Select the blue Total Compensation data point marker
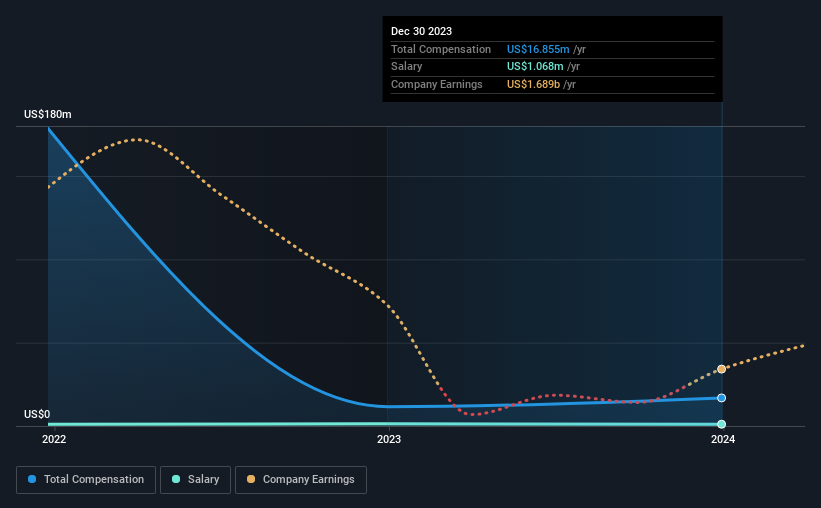The height and width of the screenshot is (508, 821). tap(722, 398)
